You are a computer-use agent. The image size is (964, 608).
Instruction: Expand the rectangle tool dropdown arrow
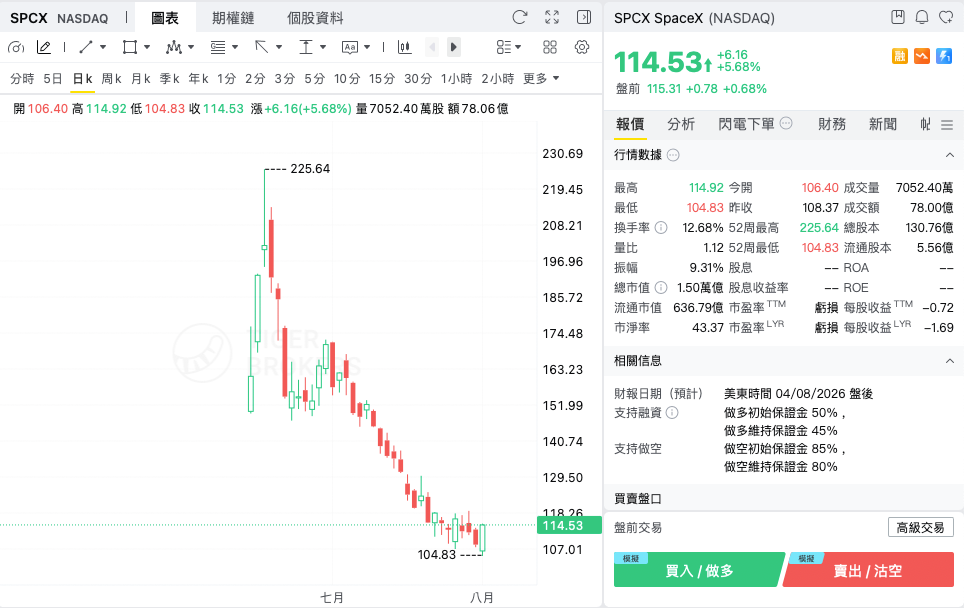tap(146, 47)
